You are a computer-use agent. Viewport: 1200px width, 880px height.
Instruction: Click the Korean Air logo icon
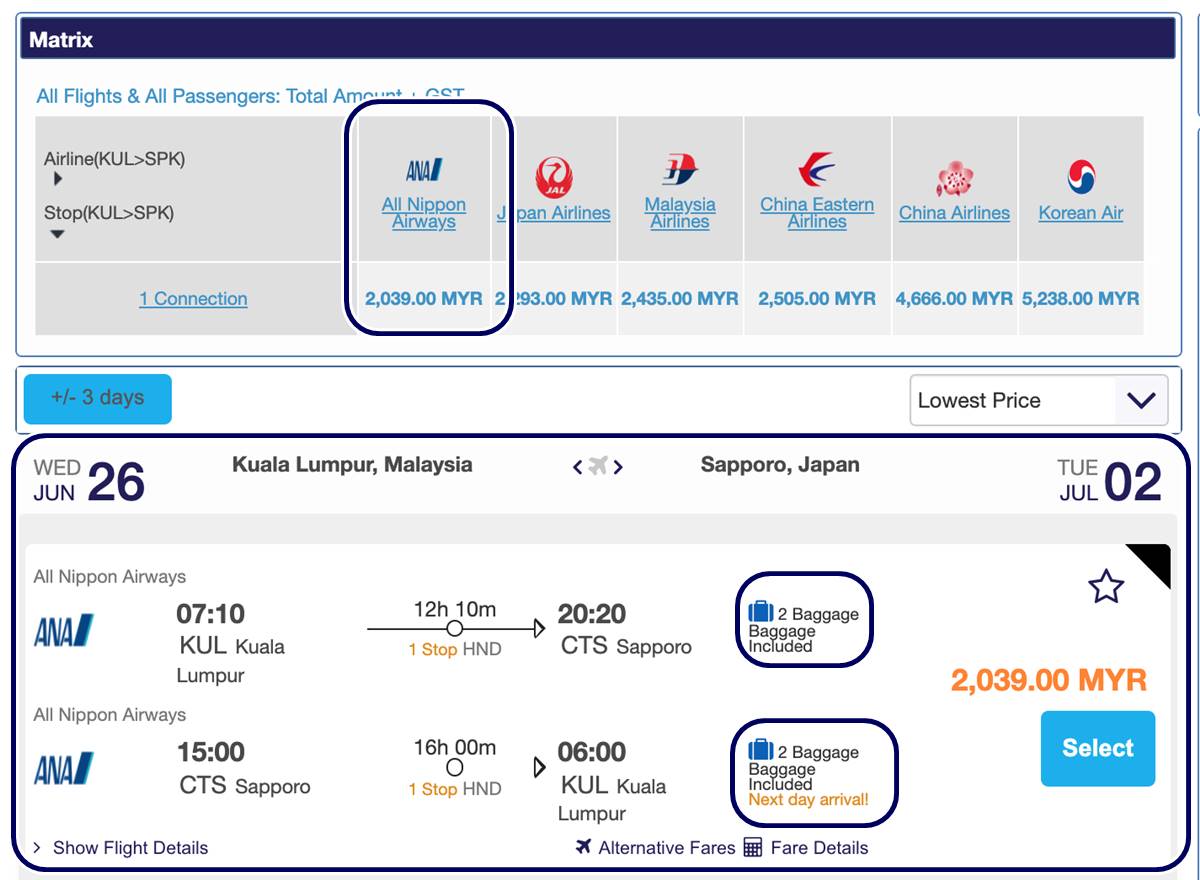(x=1081, y=177)
